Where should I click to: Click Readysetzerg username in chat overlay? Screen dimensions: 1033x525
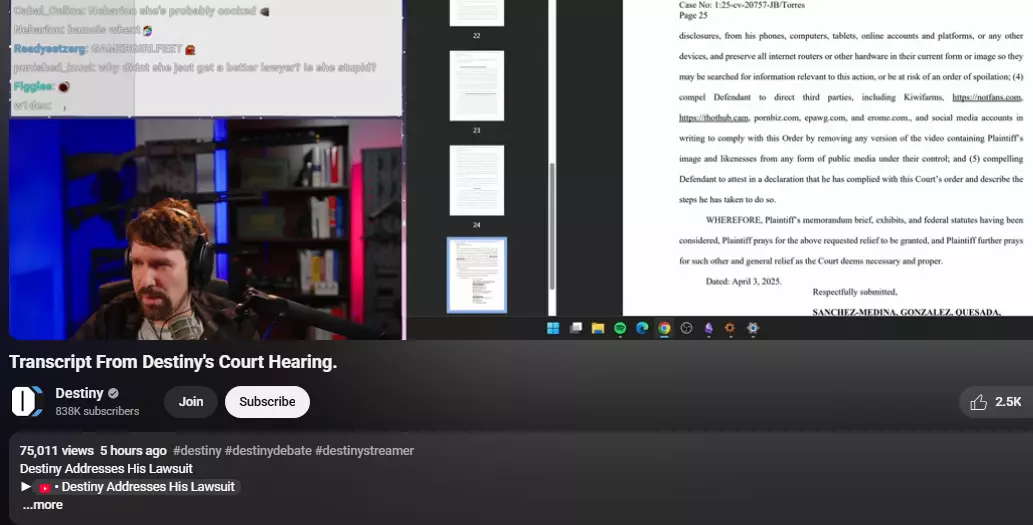[50, 49]
